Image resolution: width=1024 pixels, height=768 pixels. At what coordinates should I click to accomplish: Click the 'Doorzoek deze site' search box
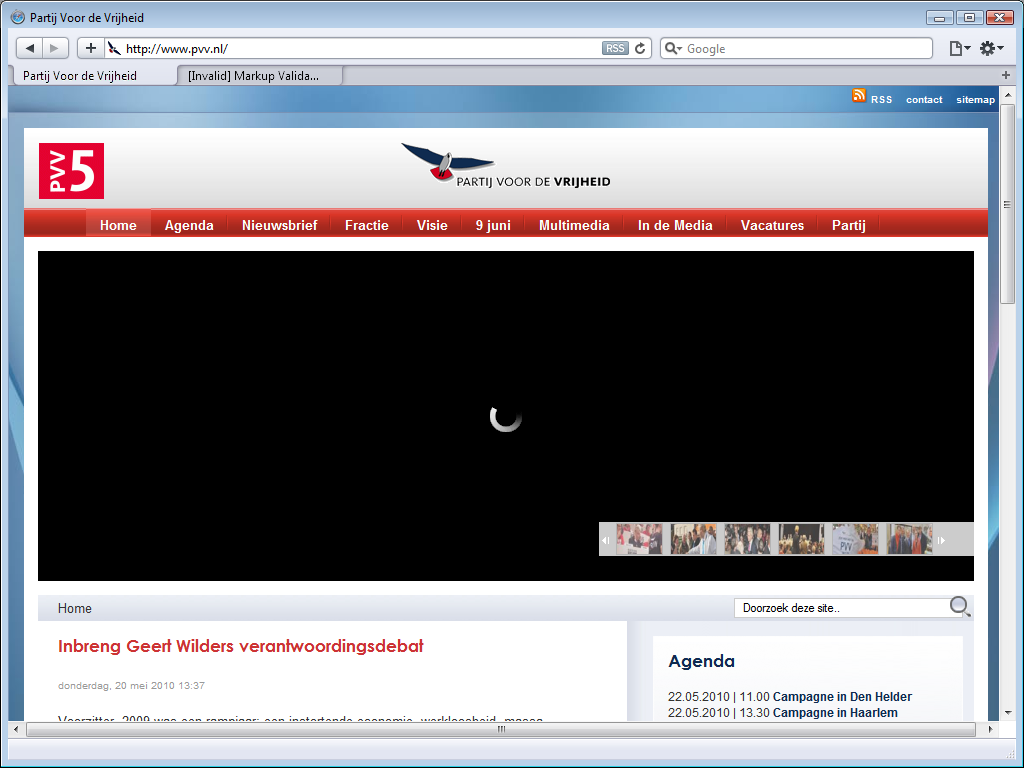tap(841, 608)
